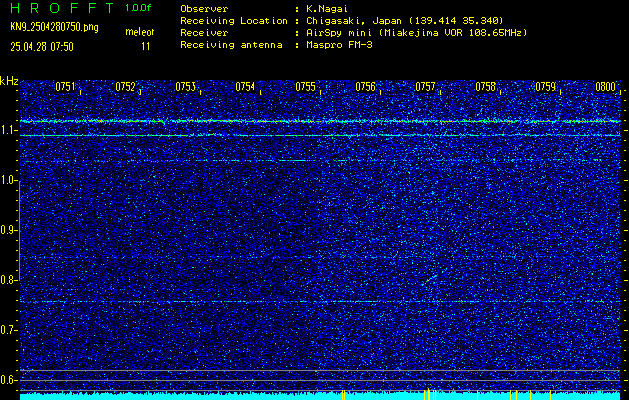Click the 0.9 frequency axis label
The image size is (629, 400).
8,230
